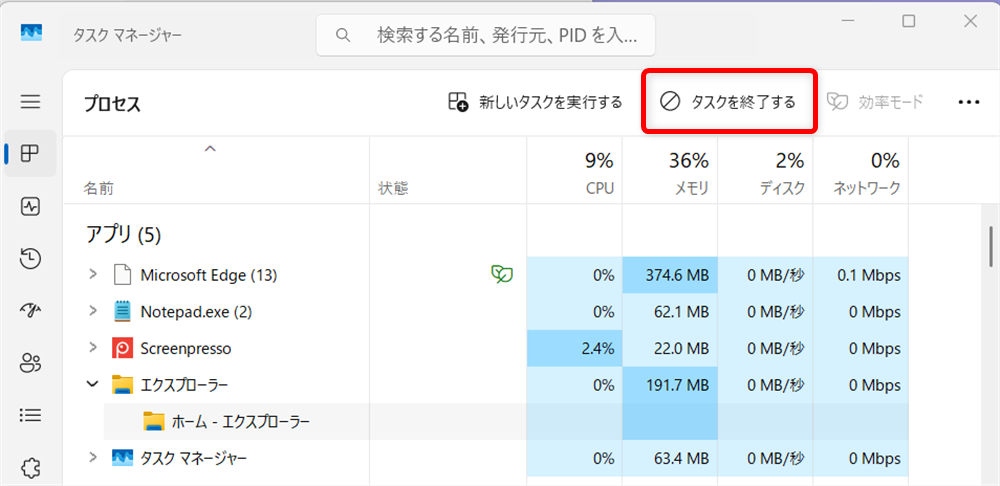
Task: Open the Startup apps gauge icon
Action: point(31,311)
